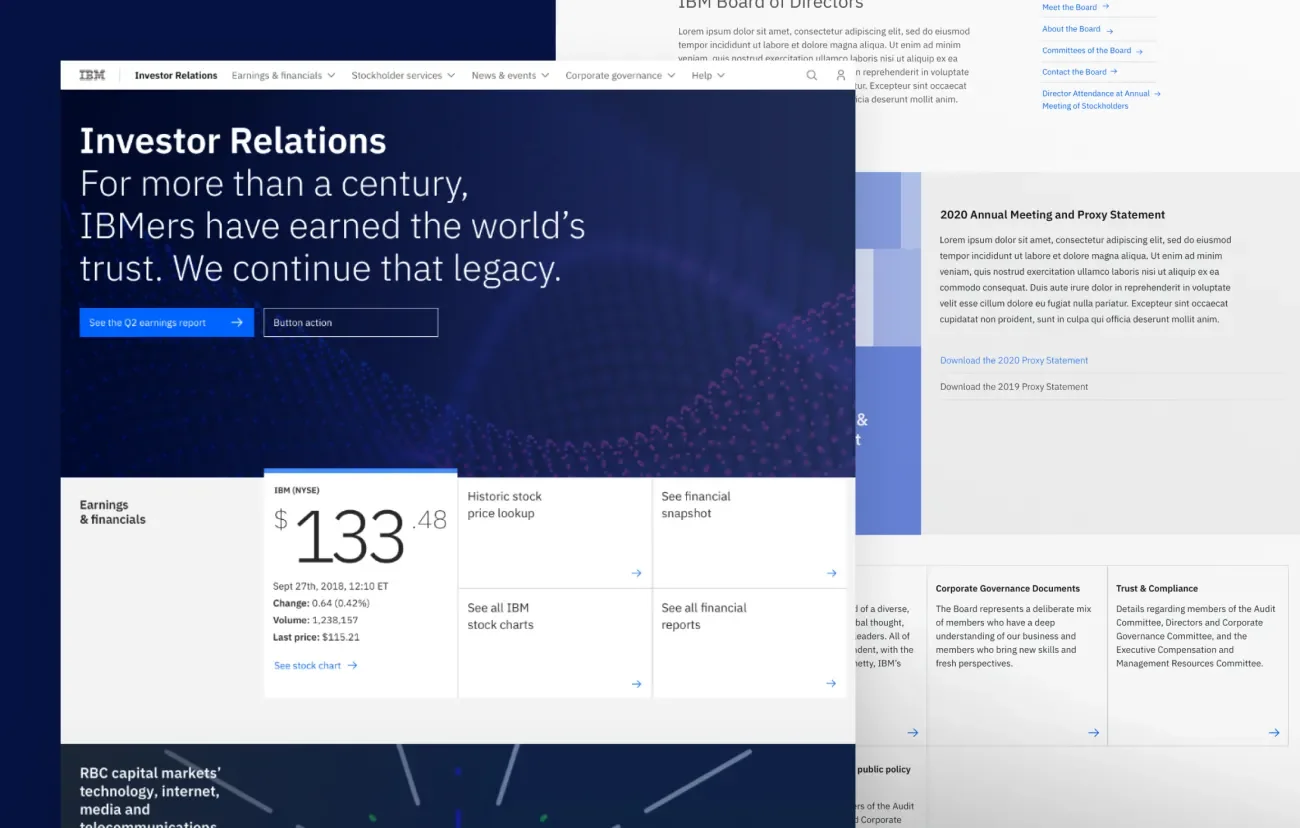Click the Sept 27th, 2018 timestamp text
The image size is (1300, 828).
tap(331, 586)
